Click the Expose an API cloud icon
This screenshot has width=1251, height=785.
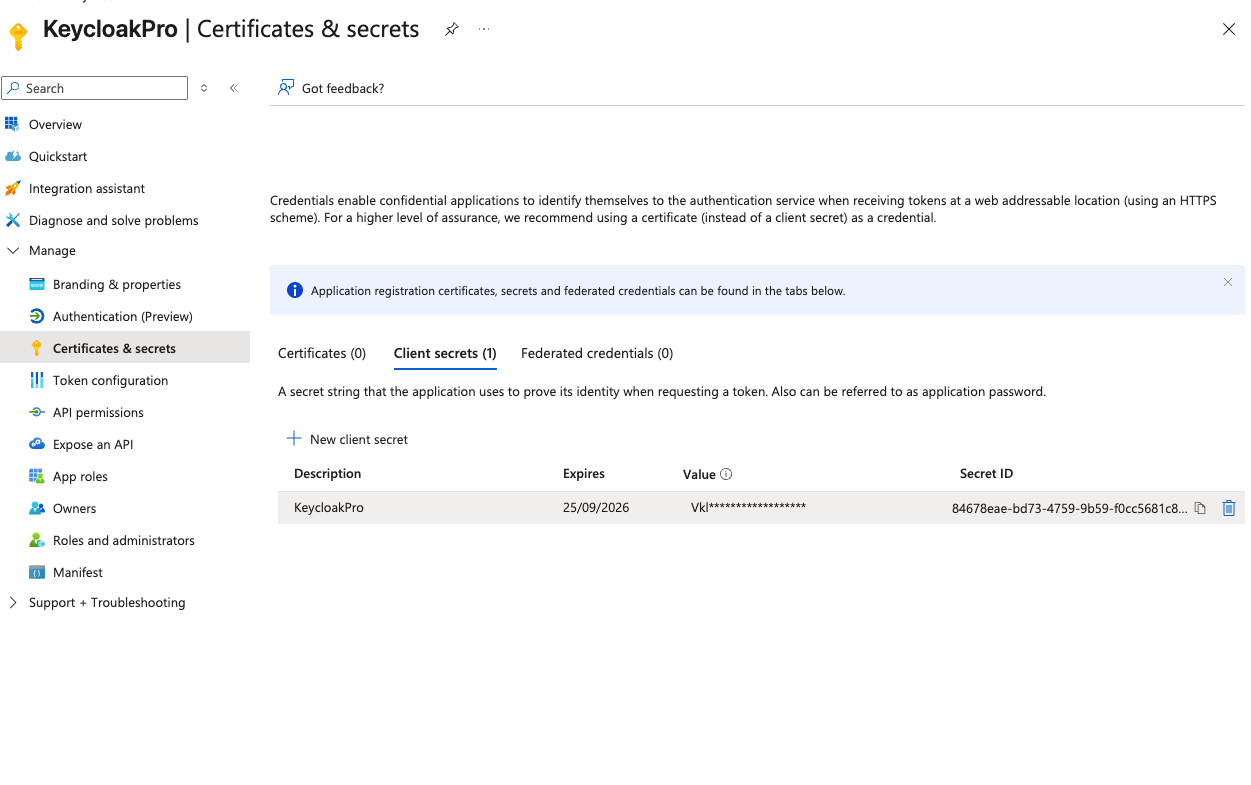point(37,444)
